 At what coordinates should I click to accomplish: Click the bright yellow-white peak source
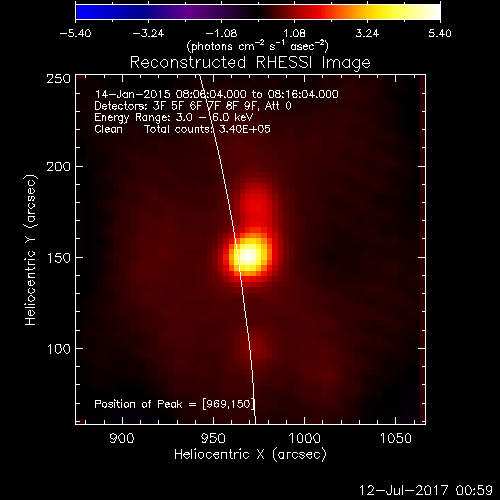(248, 255)
